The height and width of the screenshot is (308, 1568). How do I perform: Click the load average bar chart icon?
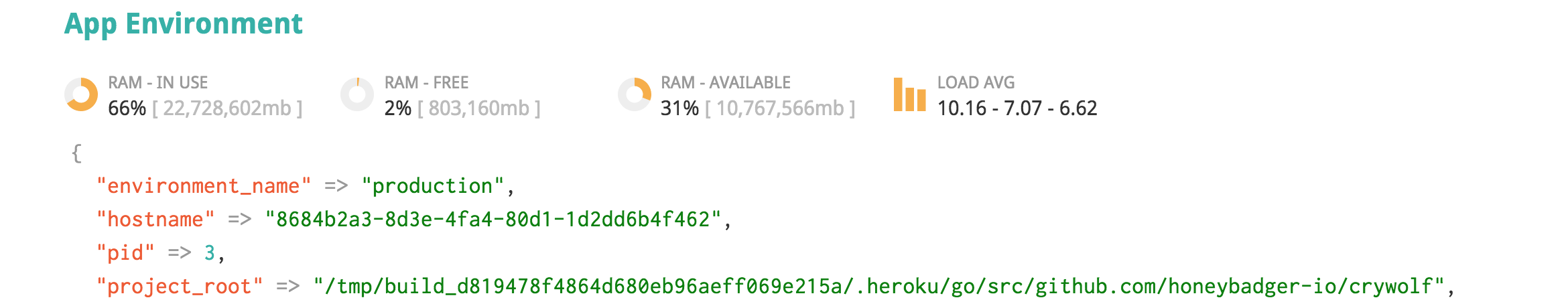coord(909,95)
